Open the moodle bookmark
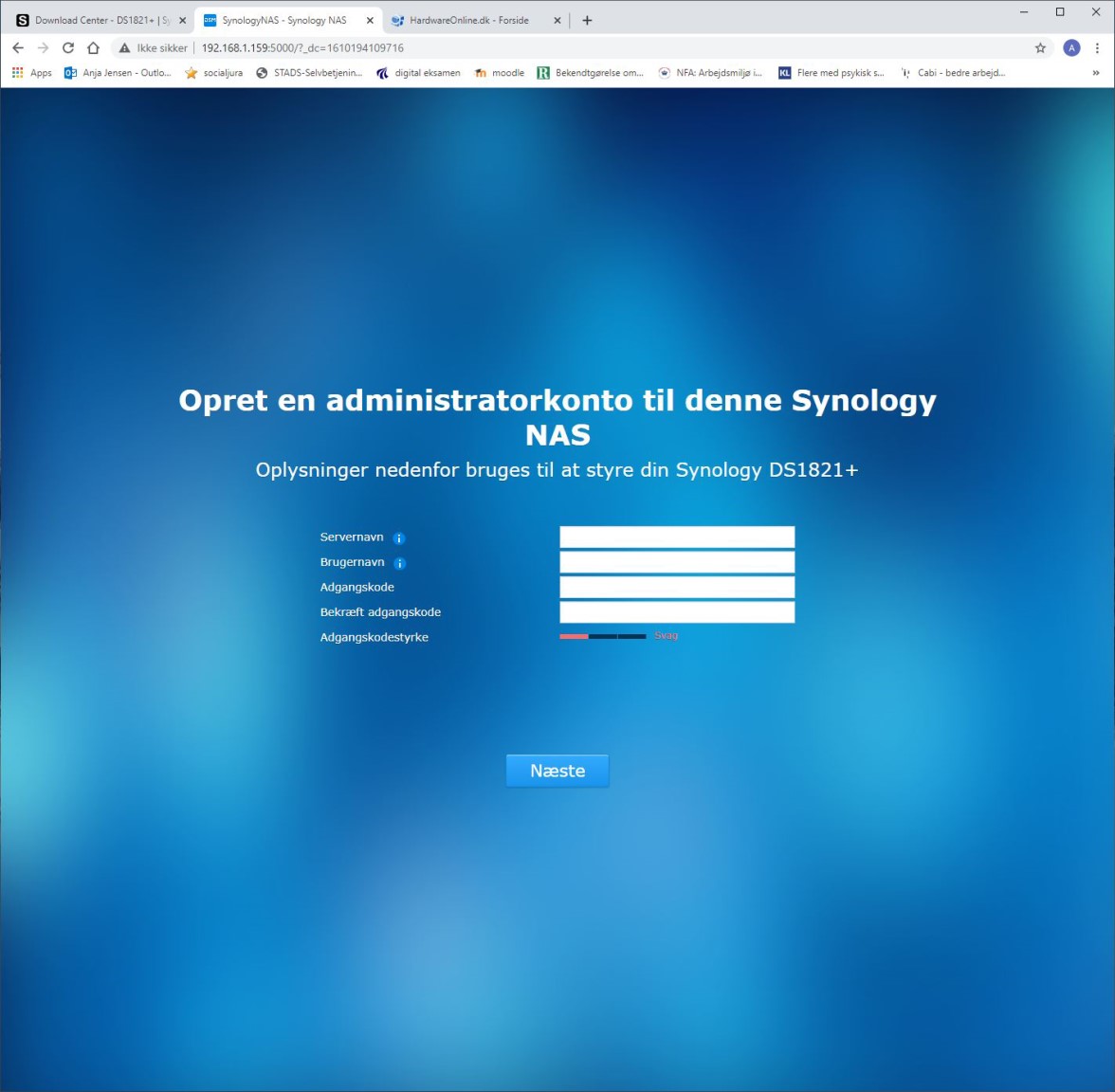1115x1092 pixels. [x=499, y=72]
